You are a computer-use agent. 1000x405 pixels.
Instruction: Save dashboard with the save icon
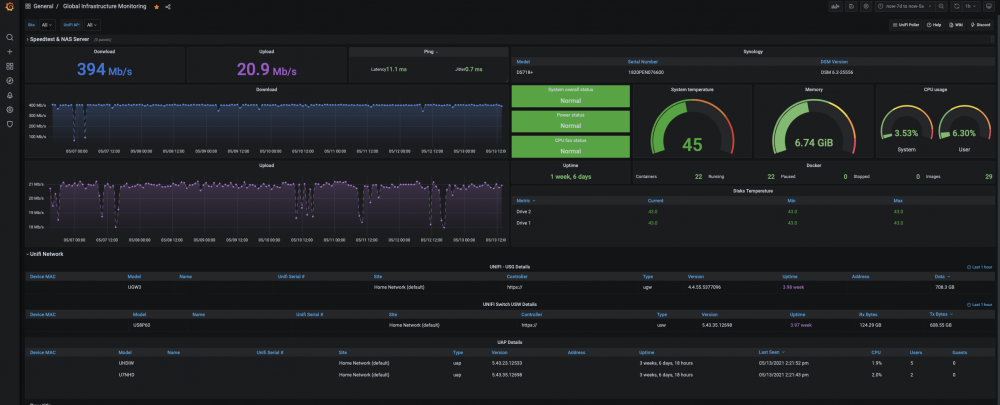[x=851, y=7]
